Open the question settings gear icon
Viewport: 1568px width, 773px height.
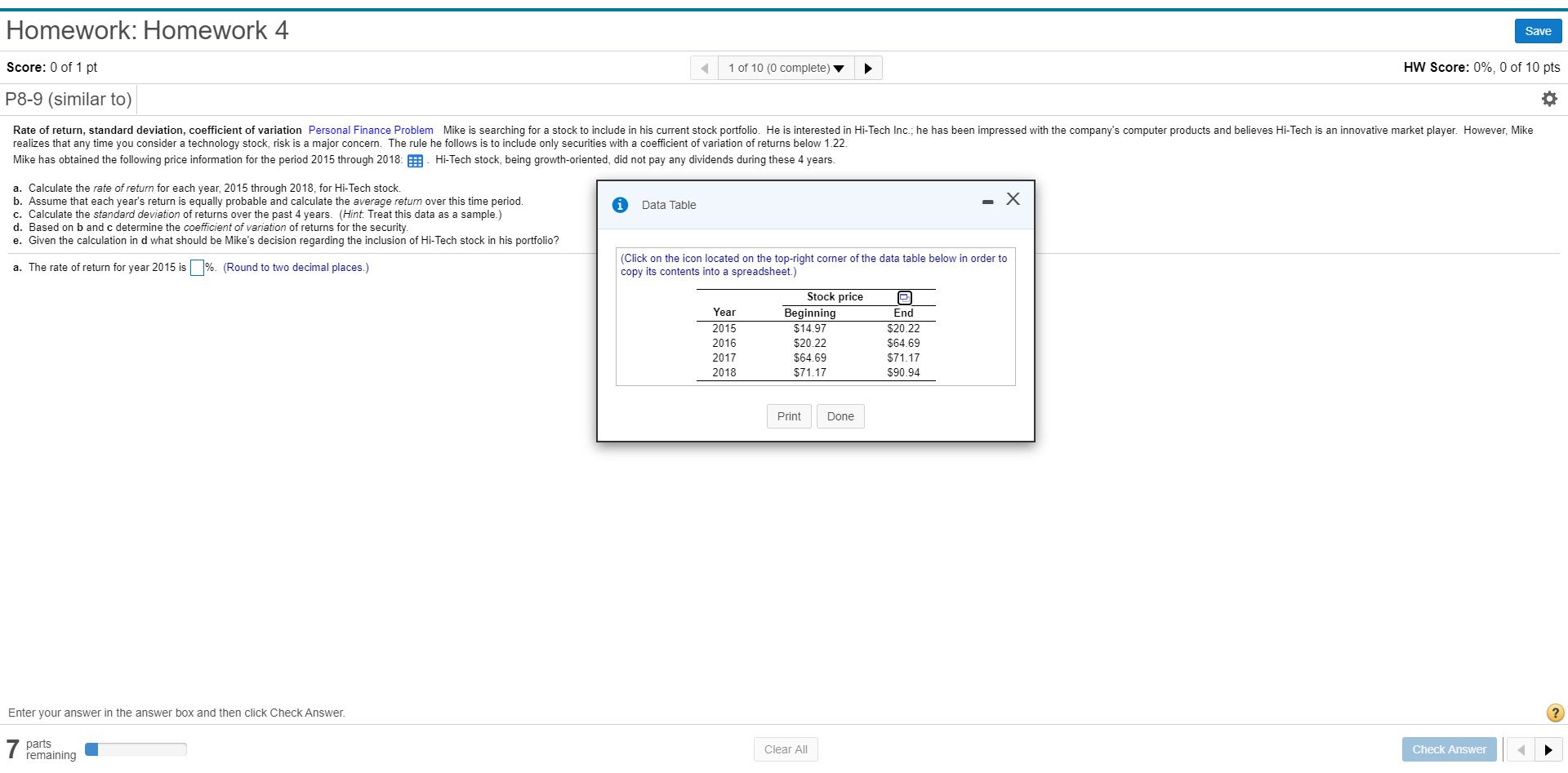coord(1550,99)
